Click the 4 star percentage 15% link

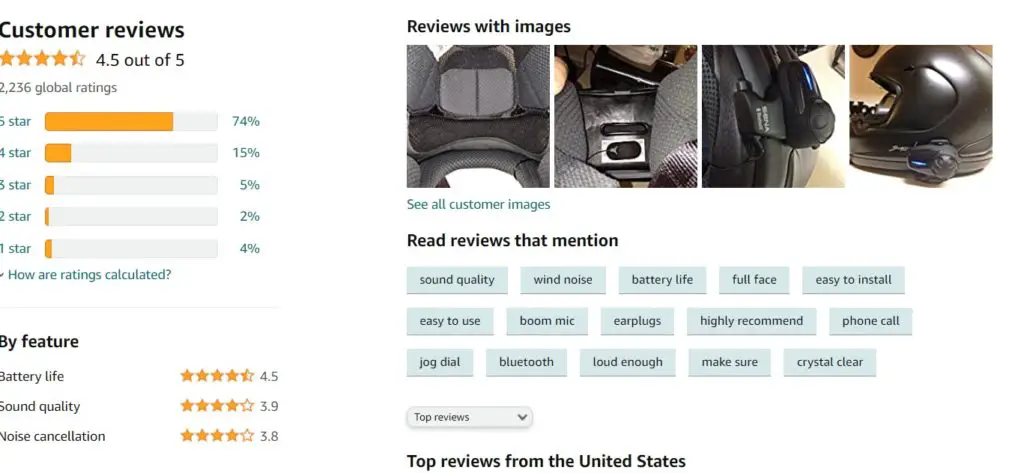coord(246,153)
